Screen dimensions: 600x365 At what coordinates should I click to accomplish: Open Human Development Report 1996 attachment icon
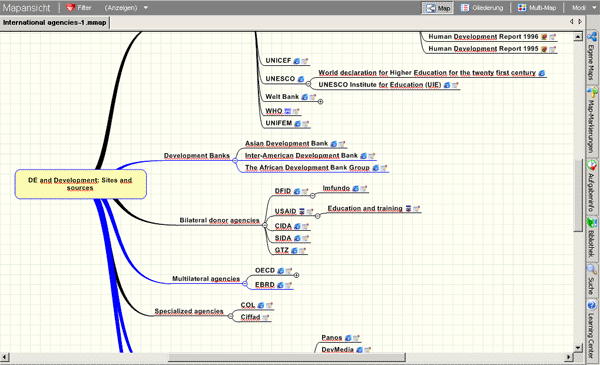544,37
